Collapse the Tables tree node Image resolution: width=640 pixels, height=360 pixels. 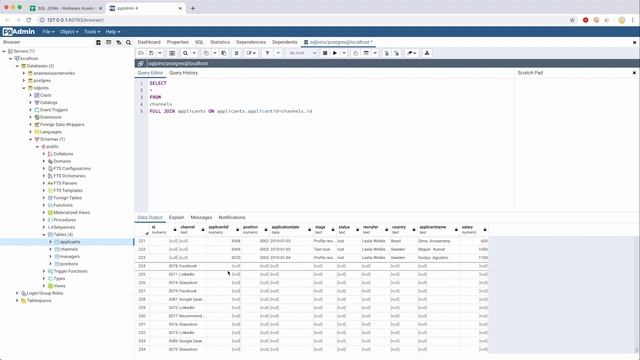(x=44, y=235)
